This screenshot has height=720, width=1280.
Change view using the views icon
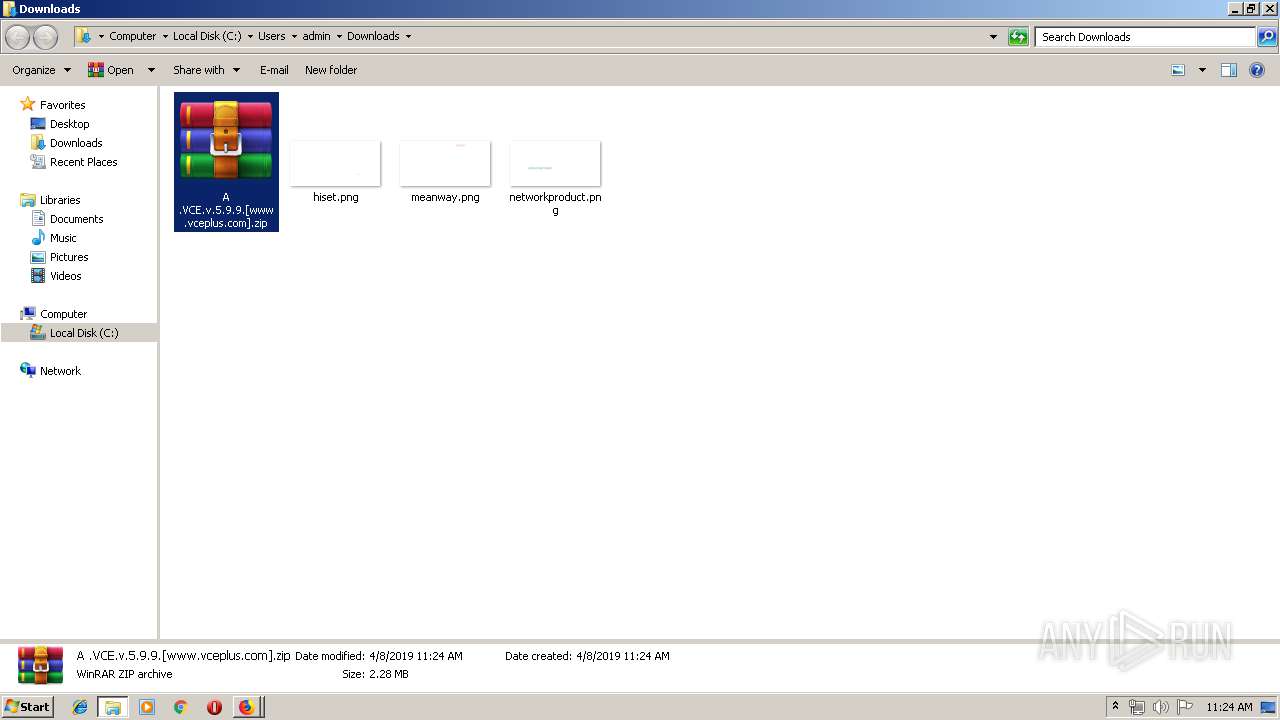pyautogui.click(x=1178, y=70)
